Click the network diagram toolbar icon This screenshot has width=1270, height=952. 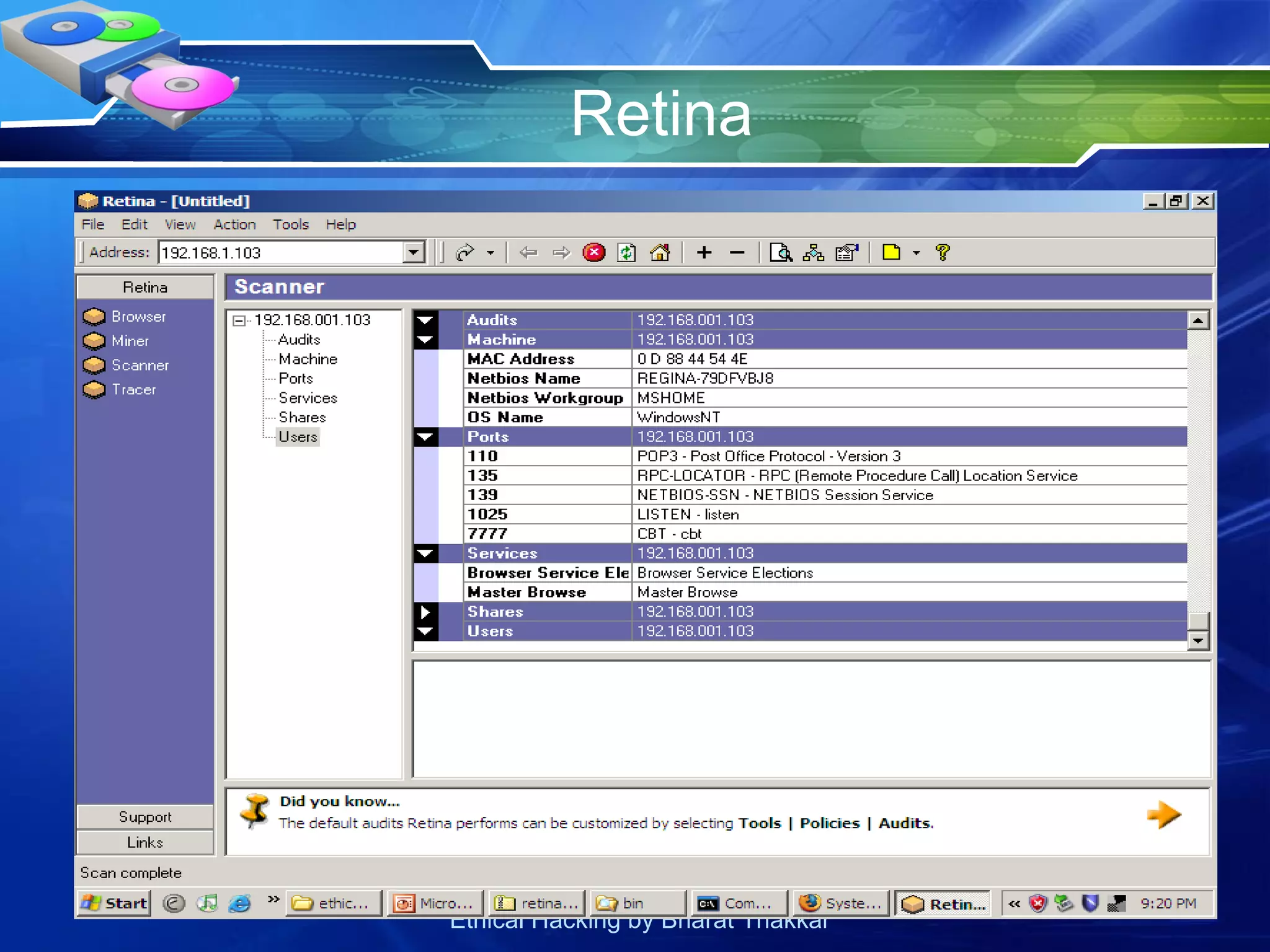[x=813, y=252]
